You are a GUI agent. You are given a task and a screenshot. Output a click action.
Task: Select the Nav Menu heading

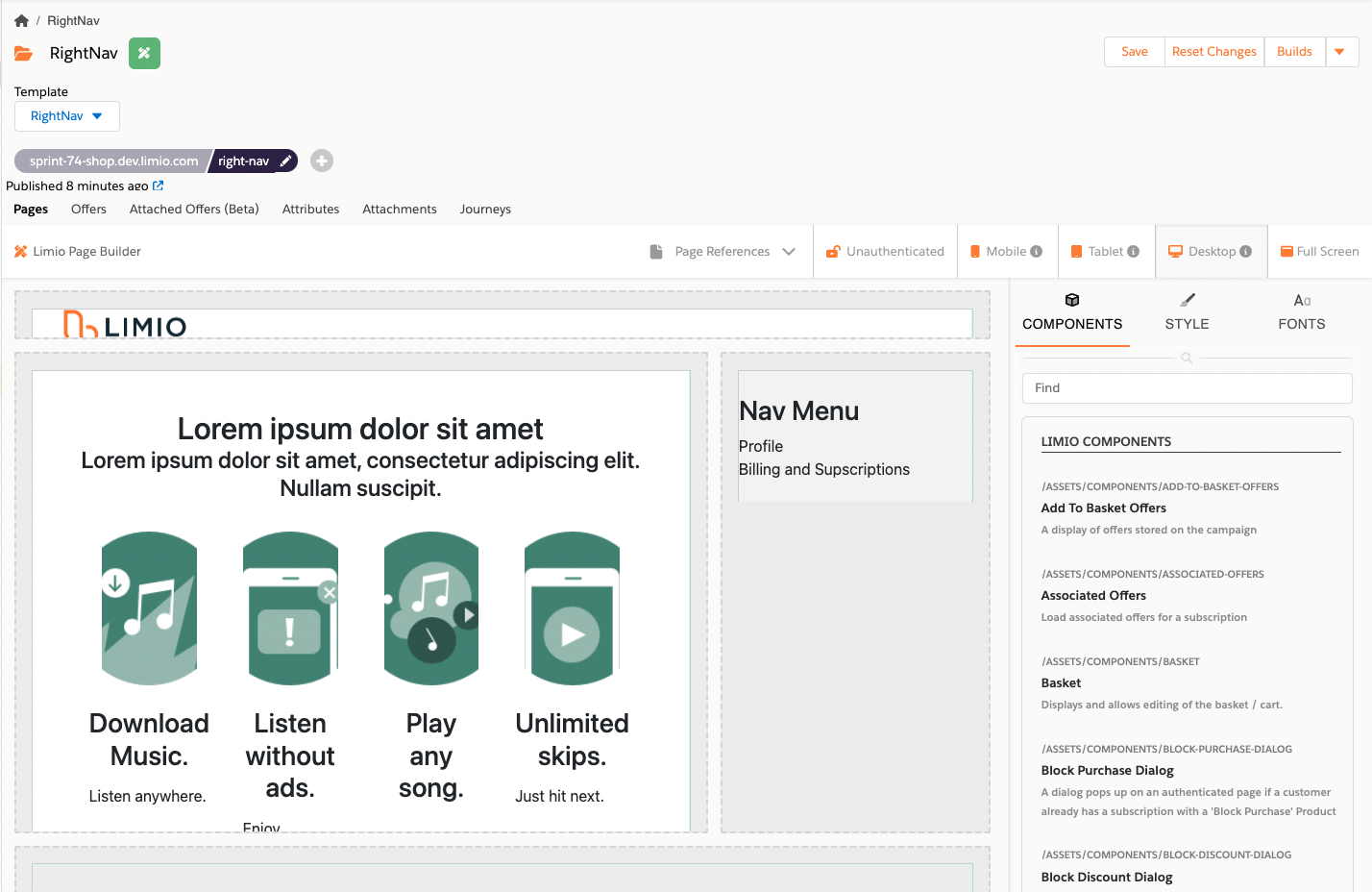(x=799, y=411)
